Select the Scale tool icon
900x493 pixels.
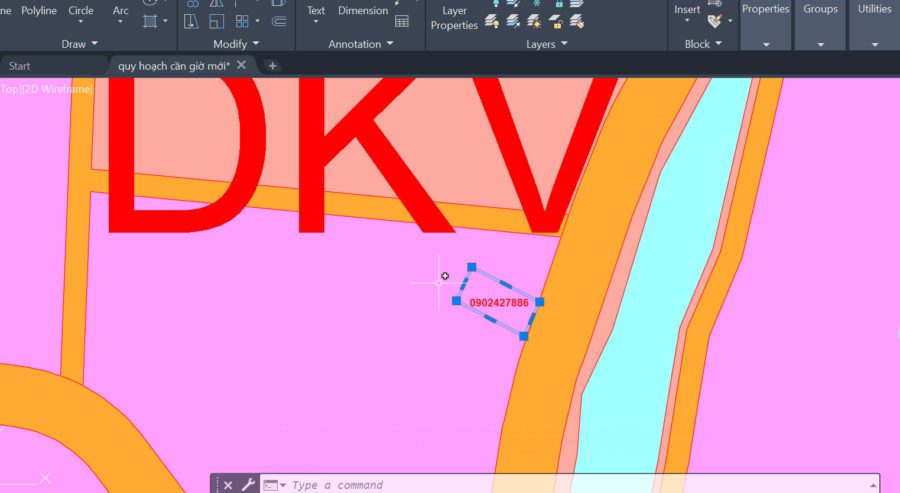216,22
